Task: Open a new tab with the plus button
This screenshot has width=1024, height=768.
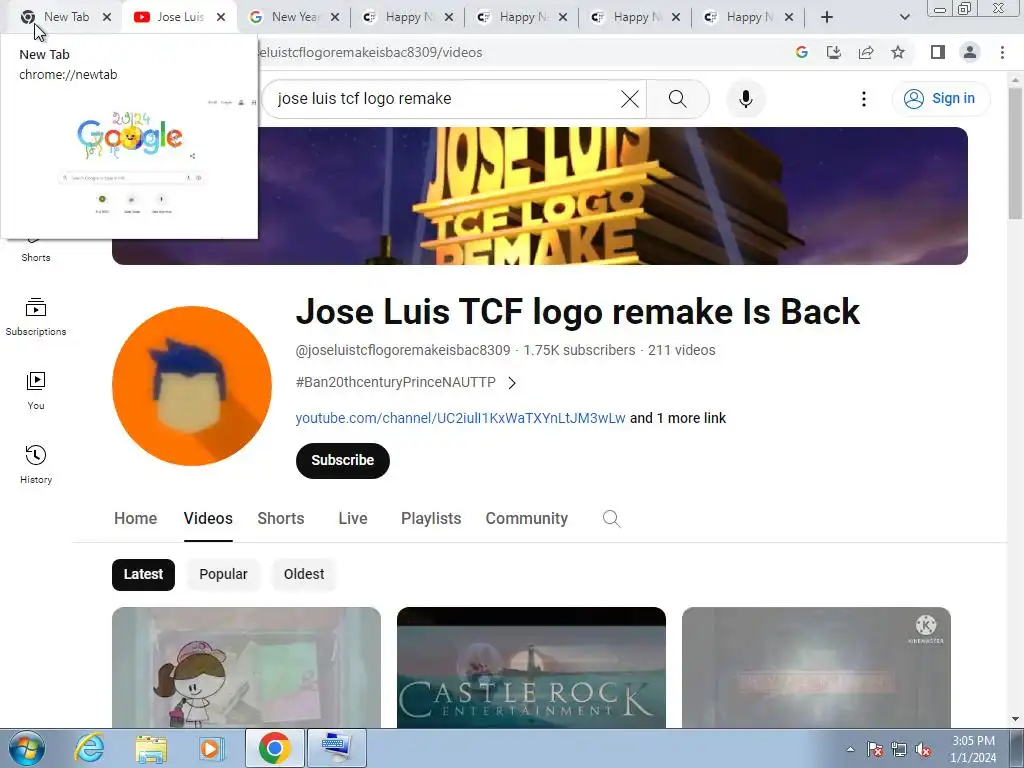Action: click(826, 17)
